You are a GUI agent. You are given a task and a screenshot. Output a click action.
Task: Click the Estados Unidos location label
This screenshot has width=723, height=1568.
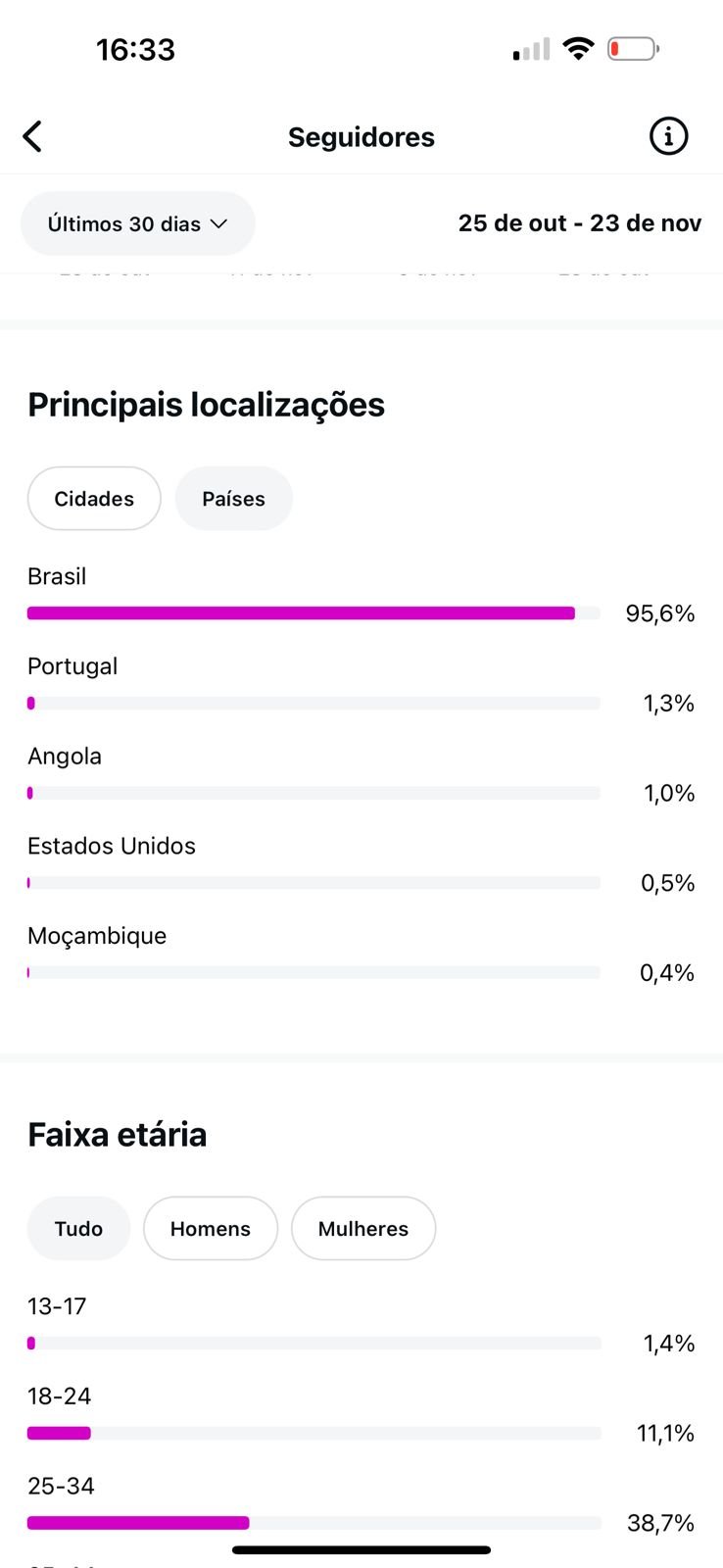pos(112,846)
